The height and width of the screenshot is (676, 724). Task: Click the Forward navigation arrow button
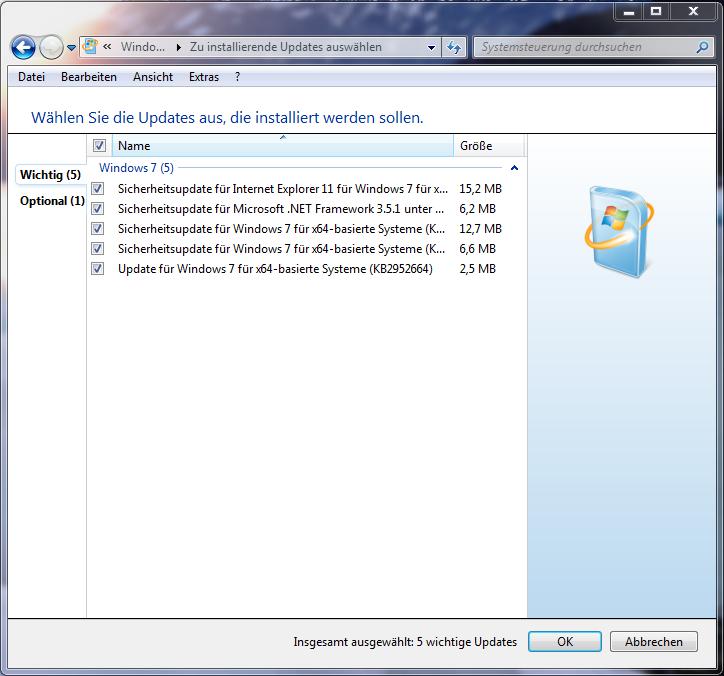(51, 47)
